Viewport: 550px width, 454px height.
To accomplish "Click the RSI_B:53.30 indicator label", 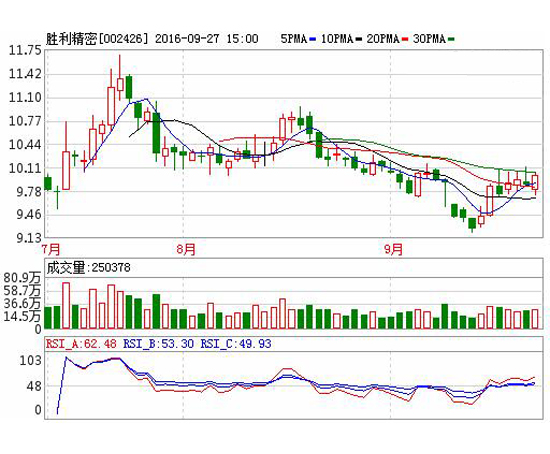I will (158, 343).
